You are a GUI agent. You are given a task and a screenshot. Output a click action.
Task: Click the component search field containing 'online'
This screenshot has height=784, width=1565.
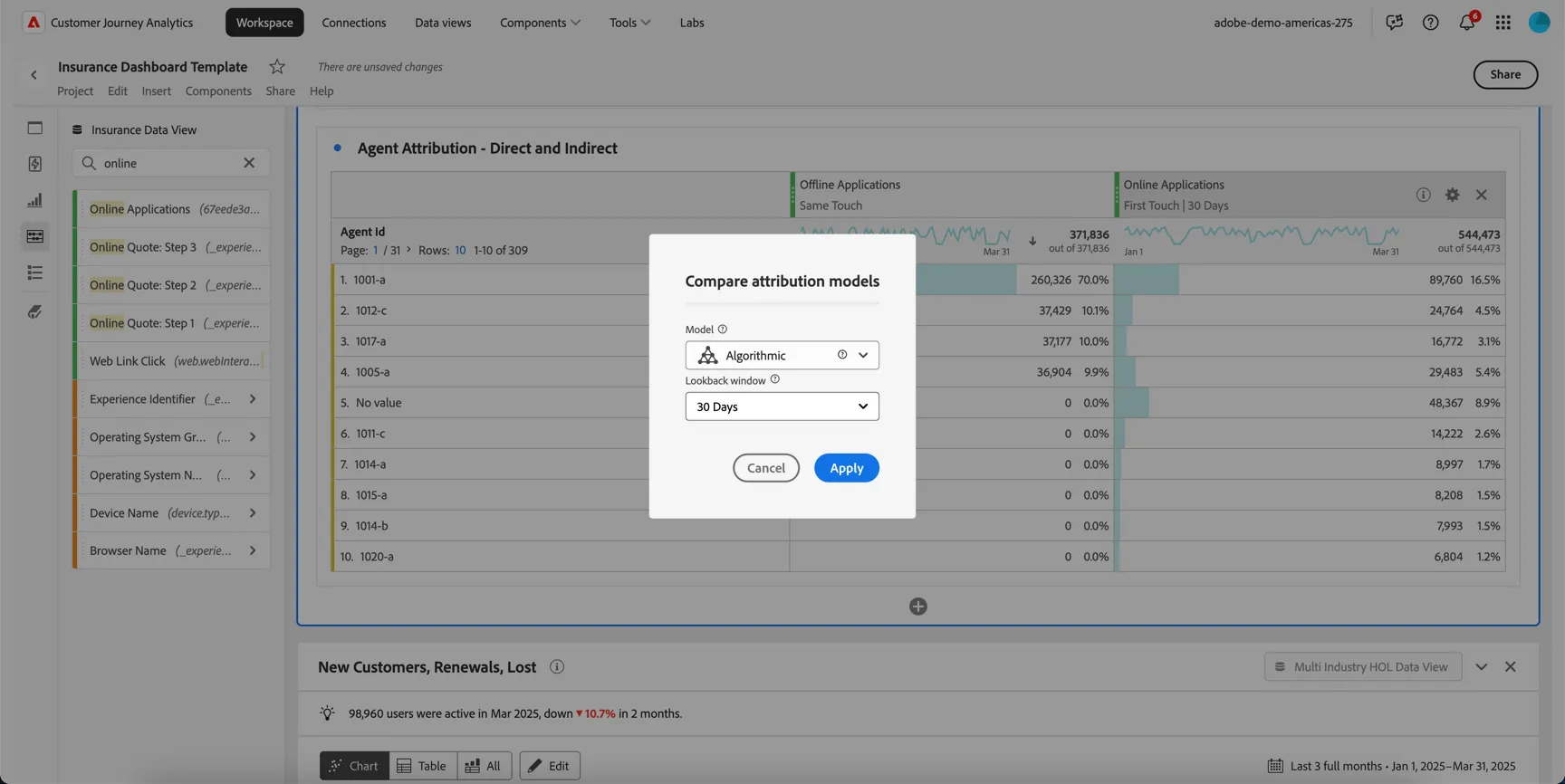coord(171,163)
